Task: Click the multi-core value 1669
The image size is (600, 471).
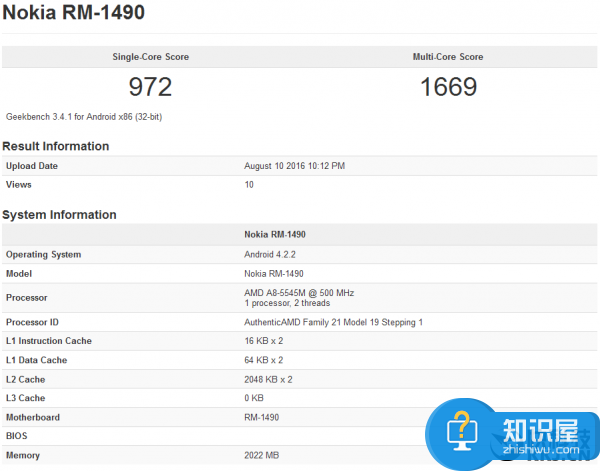Action: [x=448, y=87]
